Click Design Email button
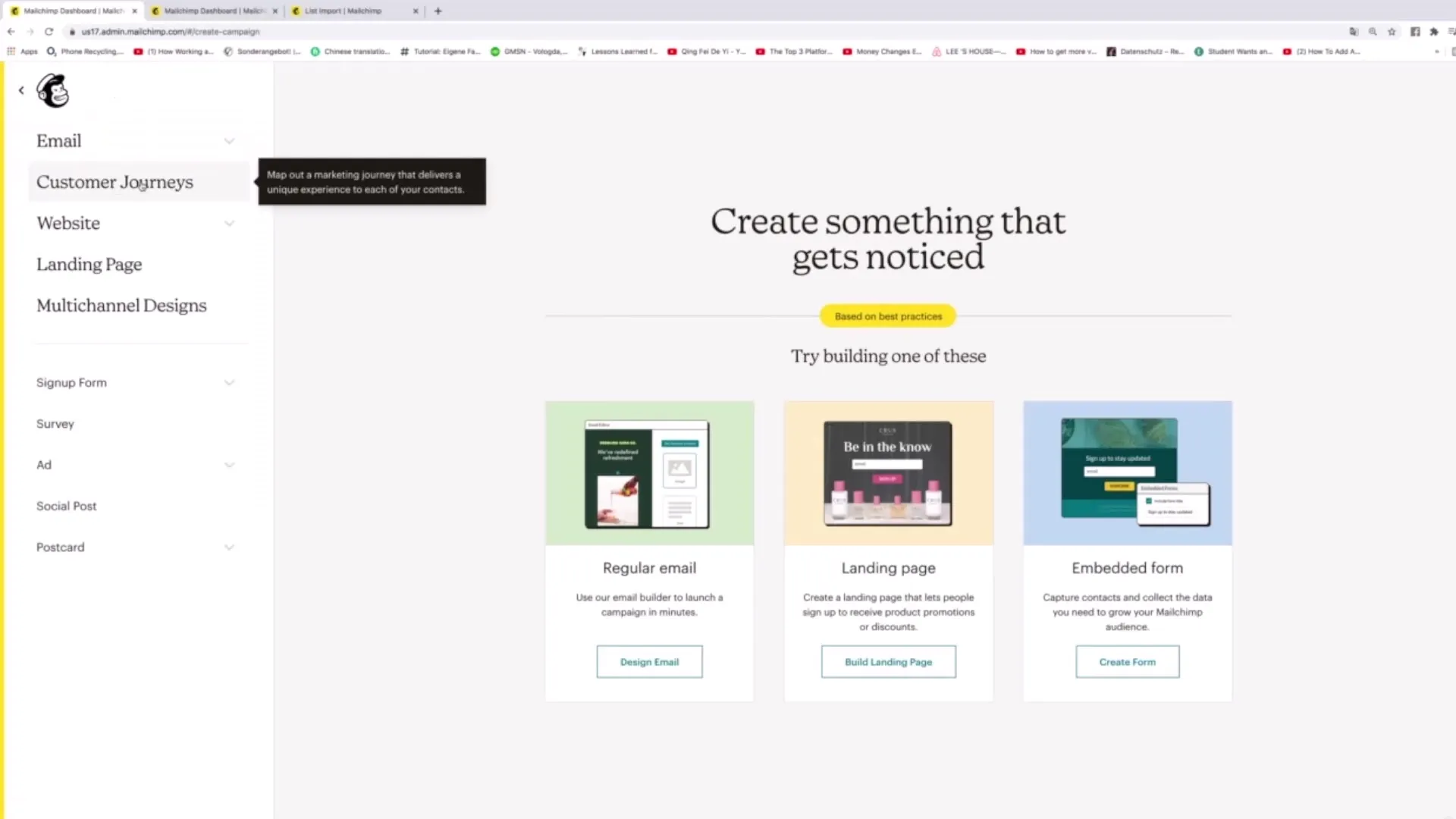 [x=649, y=662]
